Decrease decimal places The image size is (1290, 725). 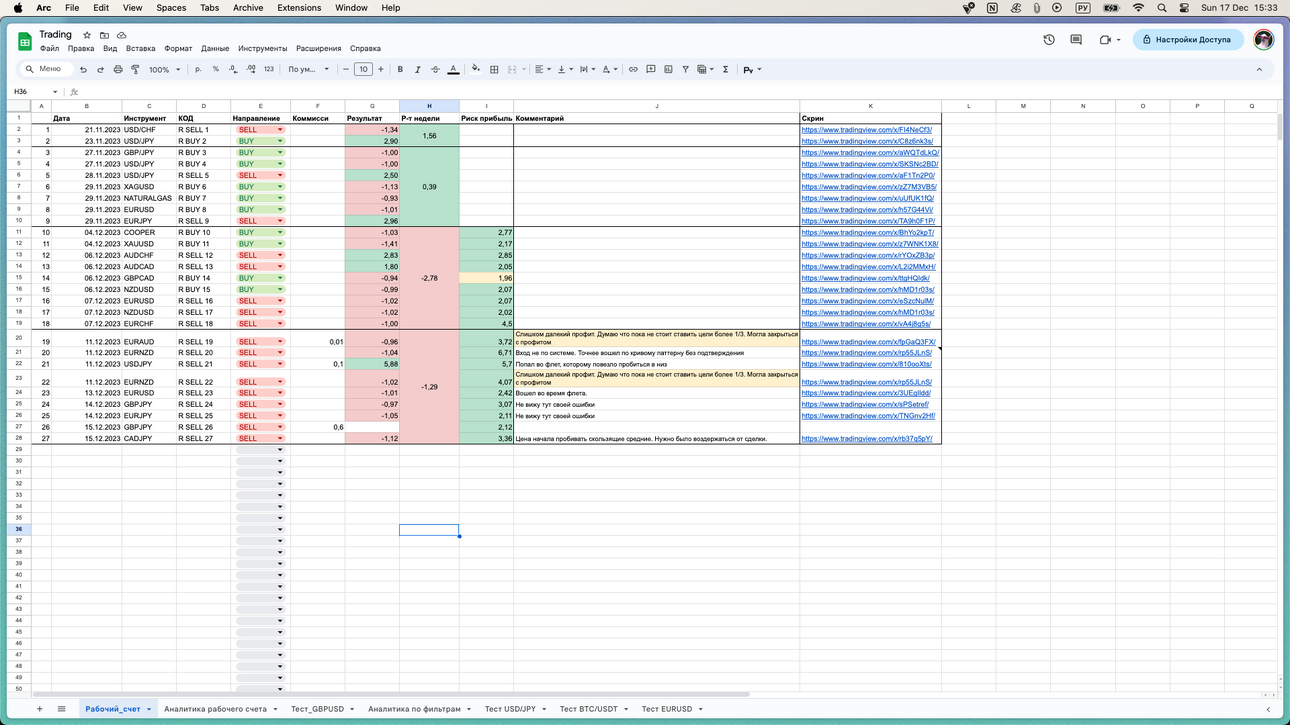pyautogui.click(x=233, y=70)
